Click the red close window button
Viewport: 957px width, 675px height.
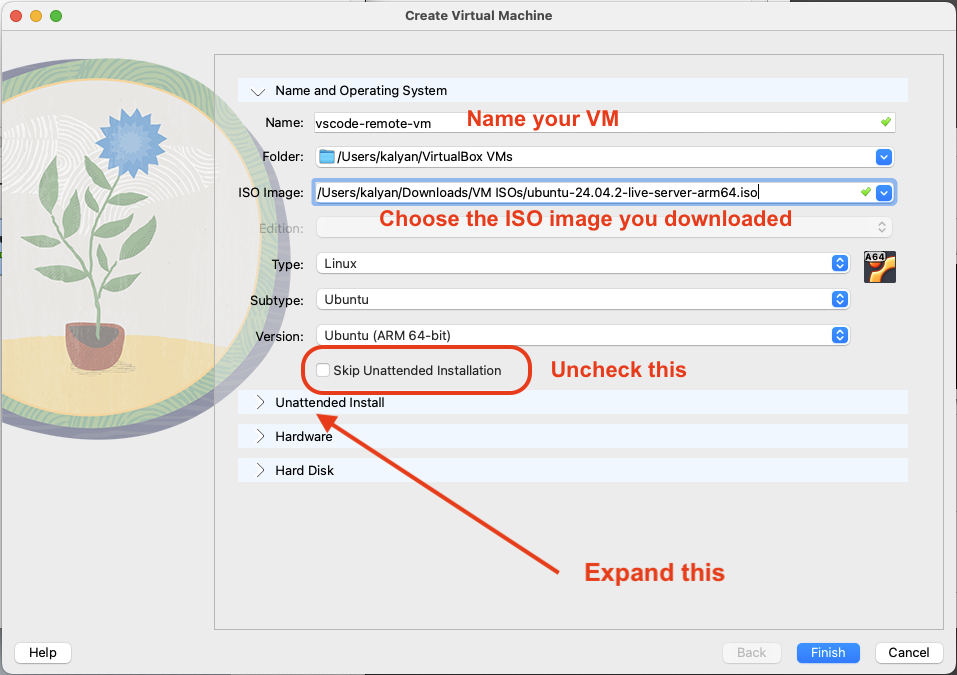[x=16, y=16]
